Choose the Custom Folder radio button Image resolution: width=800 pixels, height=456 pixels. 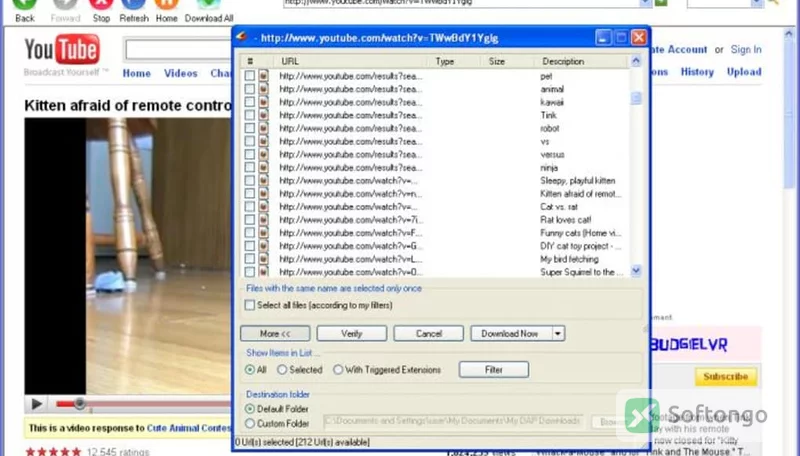coord(249,423)
